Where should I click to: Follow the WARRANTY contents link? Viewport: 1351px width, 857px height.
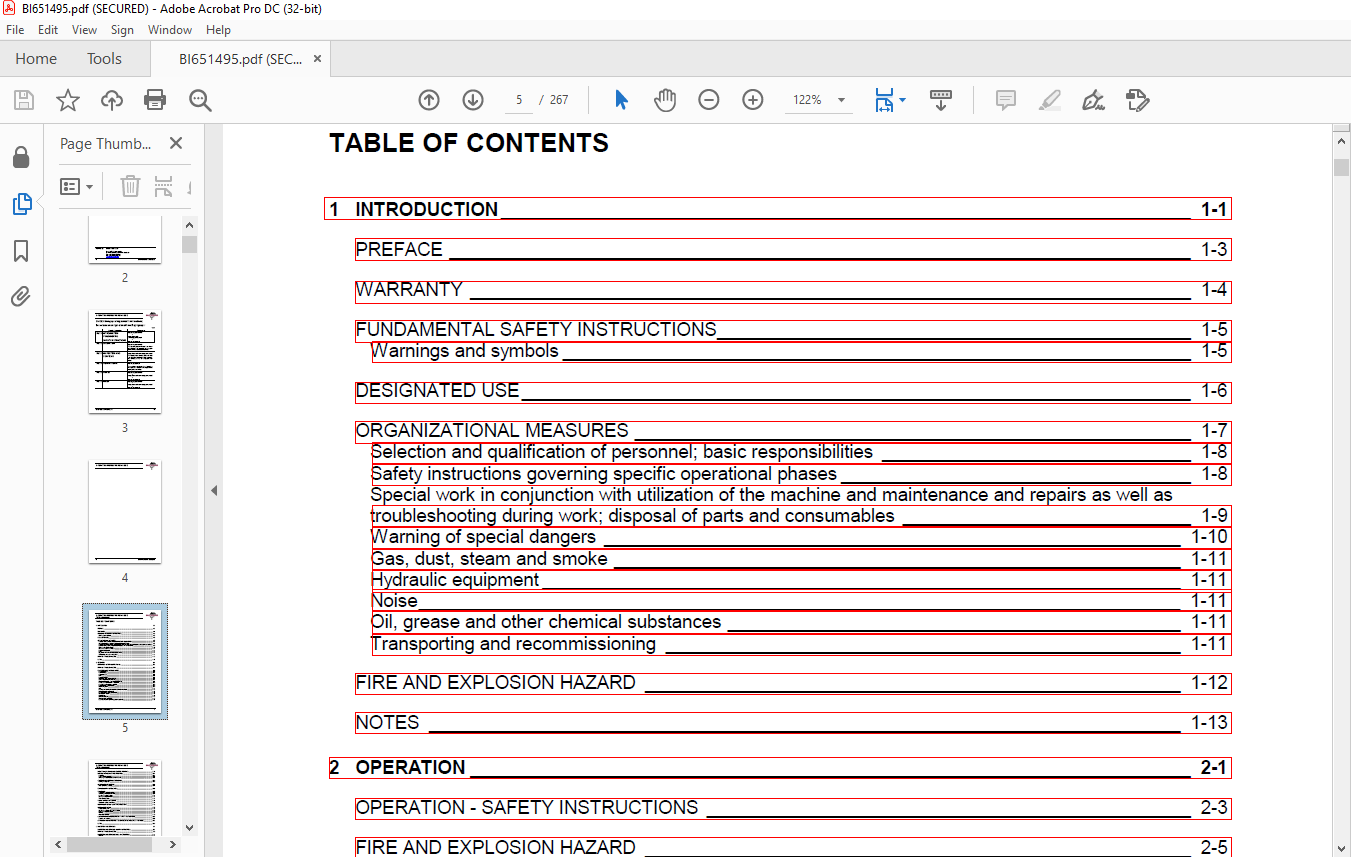point(793,290)
